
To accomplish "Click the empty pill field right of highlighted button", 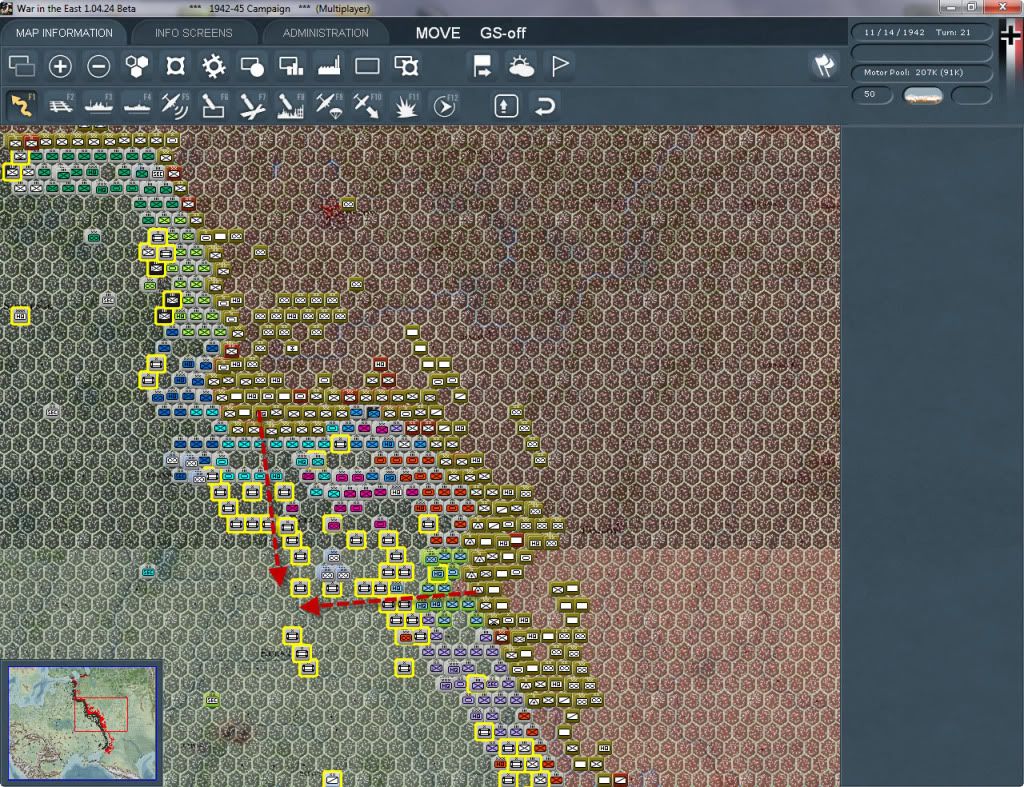I will click(971, 96).
